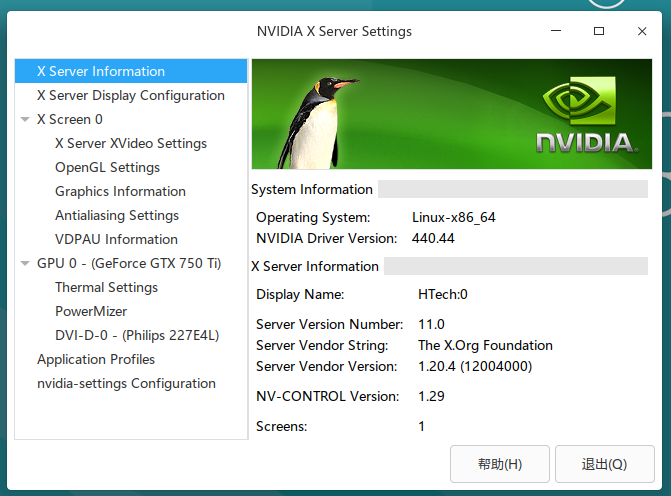This screenshot has width=671, height=496.
Task: Open X Server Display Configuration
Action: point(131,95)
